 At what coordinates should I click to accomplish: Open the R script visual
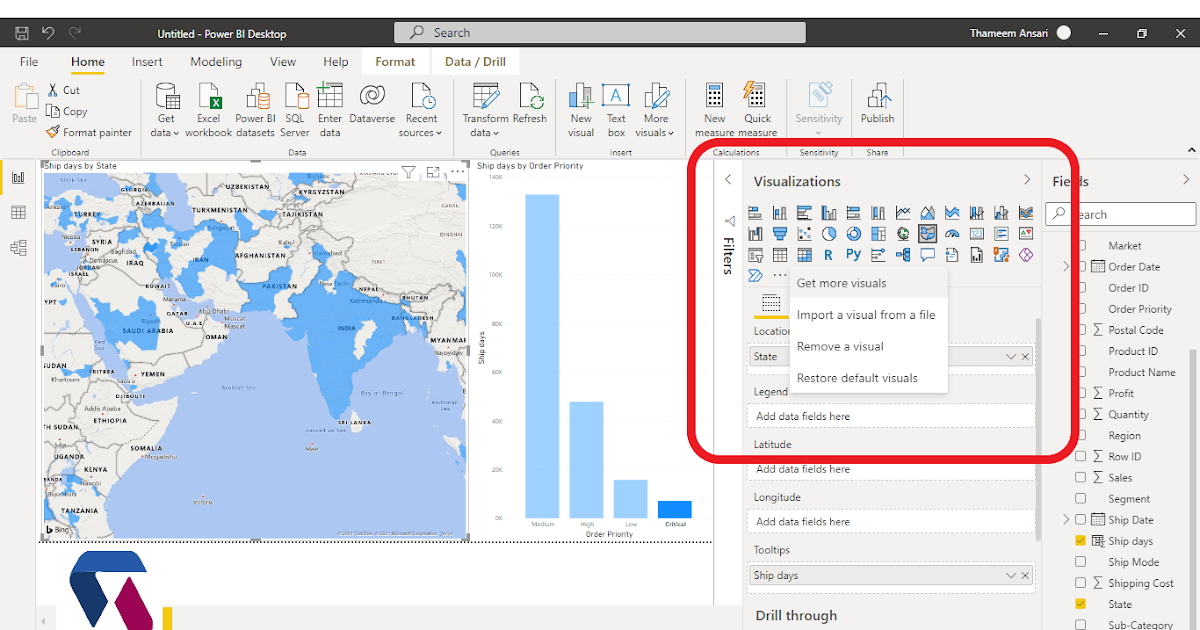point(828,255)
